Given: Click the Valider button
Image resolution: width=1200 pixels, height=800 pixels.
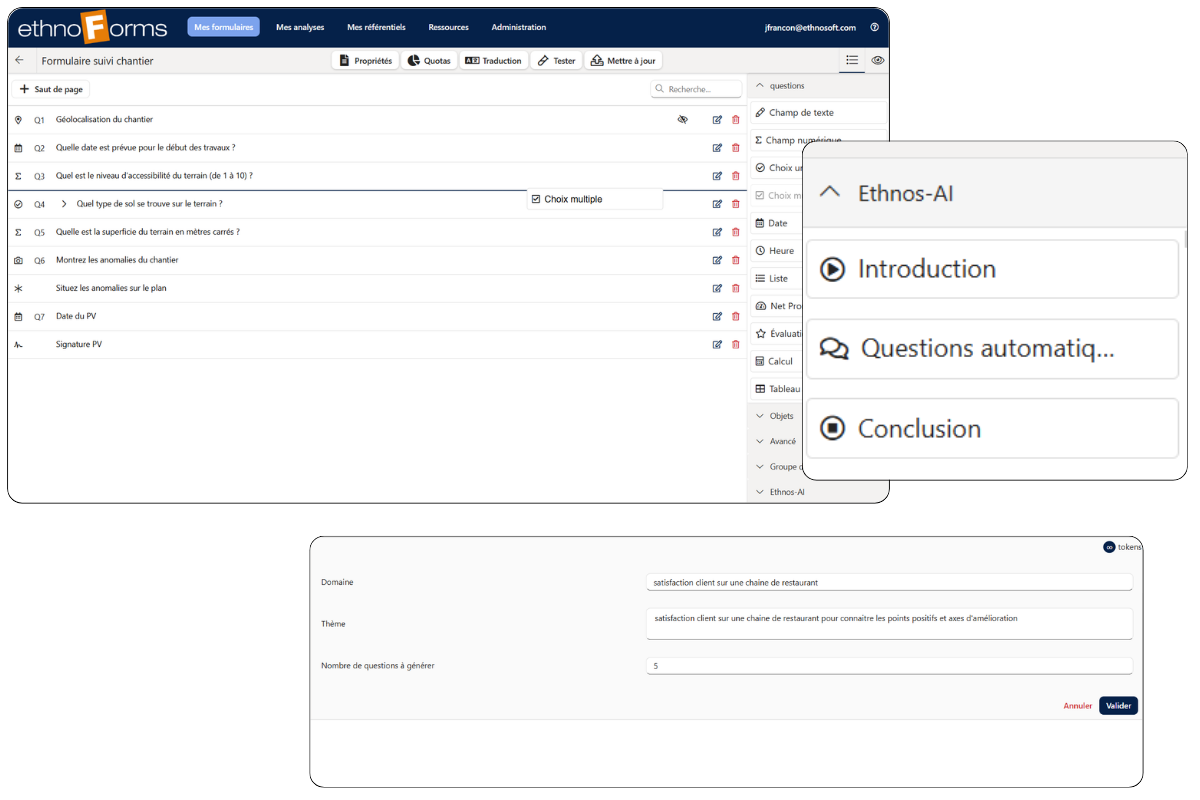Looking at the screenshot, I should 1119,705.
